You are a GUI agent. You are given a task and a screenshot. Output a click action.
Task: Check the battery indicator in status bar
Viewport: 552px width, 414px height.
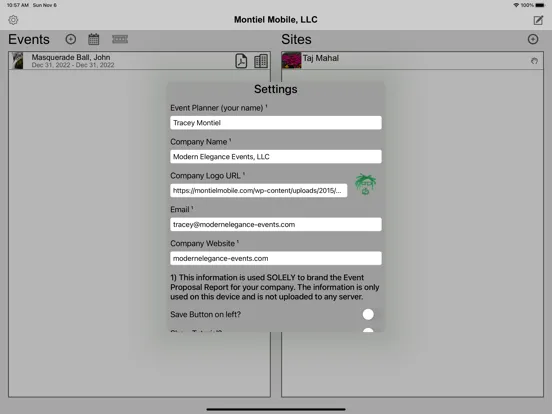pos(539,5)
